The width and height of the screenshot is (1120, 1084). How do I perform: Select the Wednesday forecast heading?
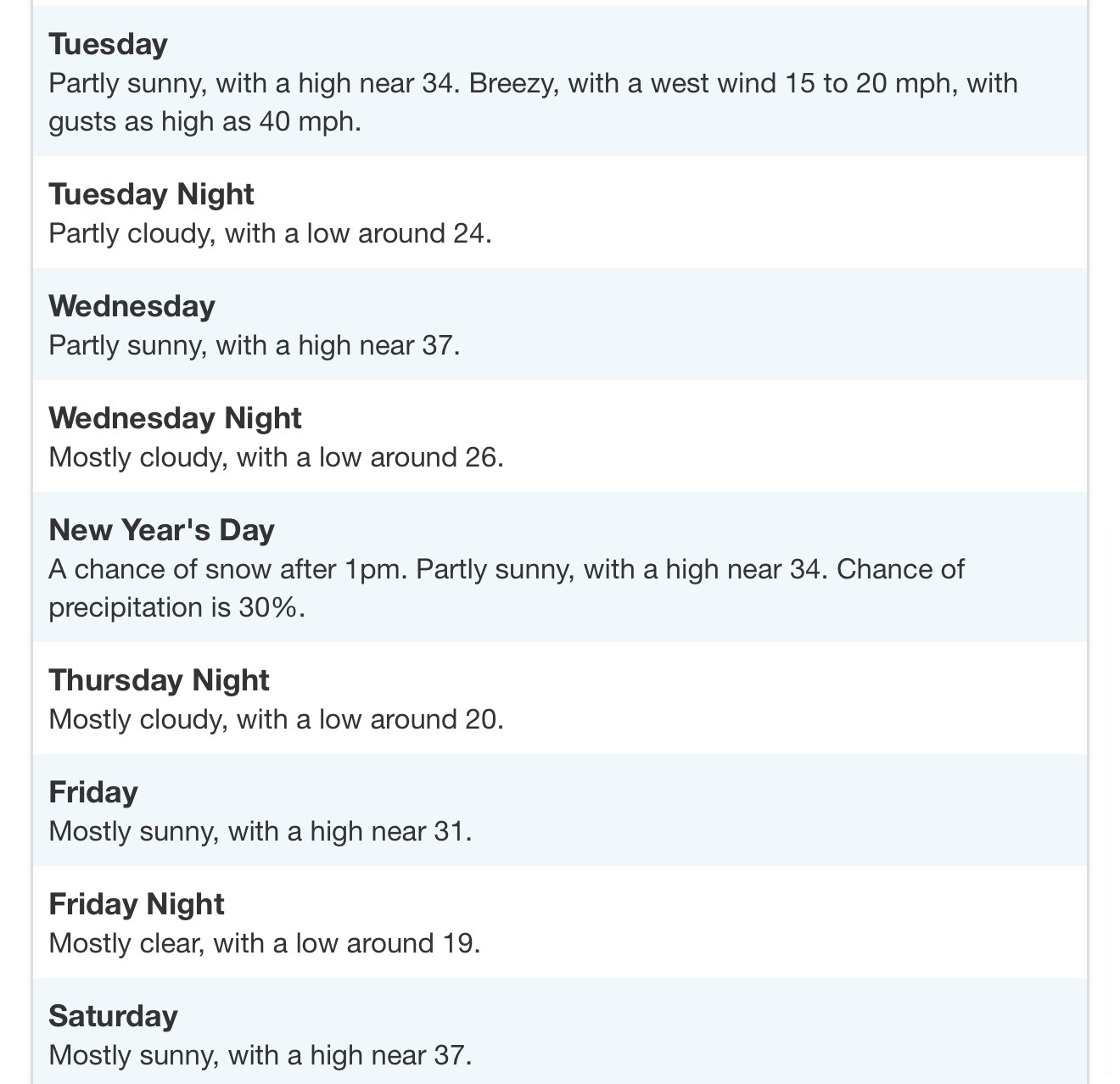click(x=132, y=306)
